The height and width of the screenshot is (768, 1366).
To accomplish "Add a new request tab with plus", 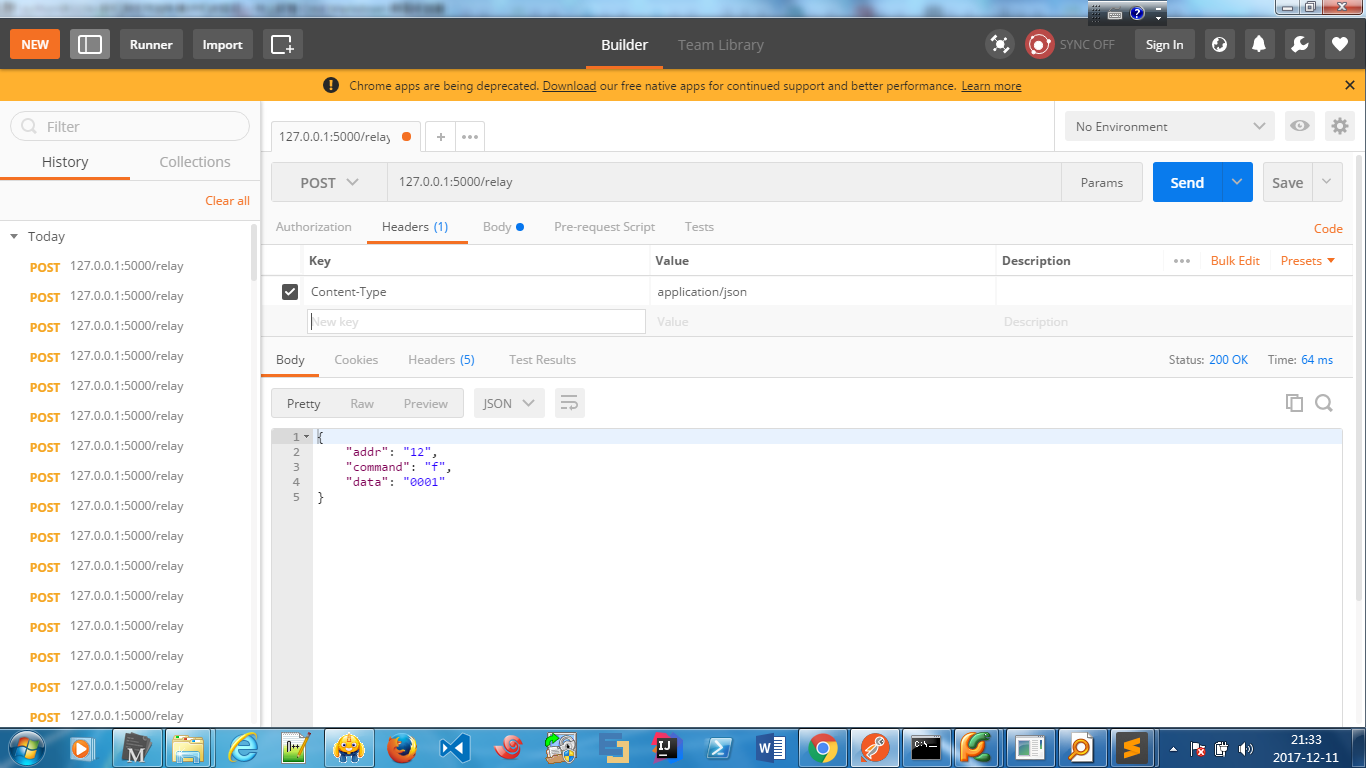I will 440,137.
